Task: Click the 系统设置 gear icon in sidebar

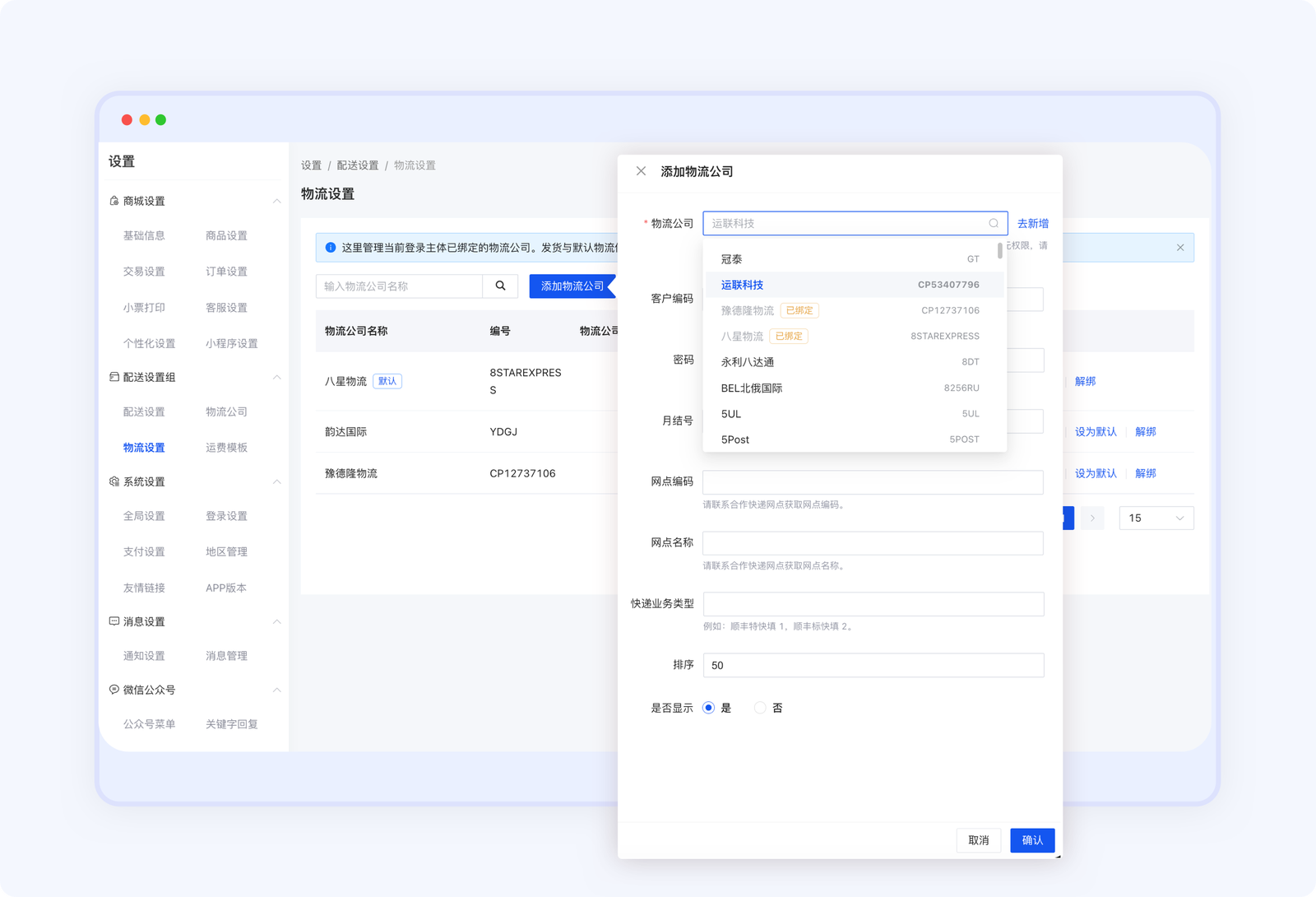Action: 114,481
